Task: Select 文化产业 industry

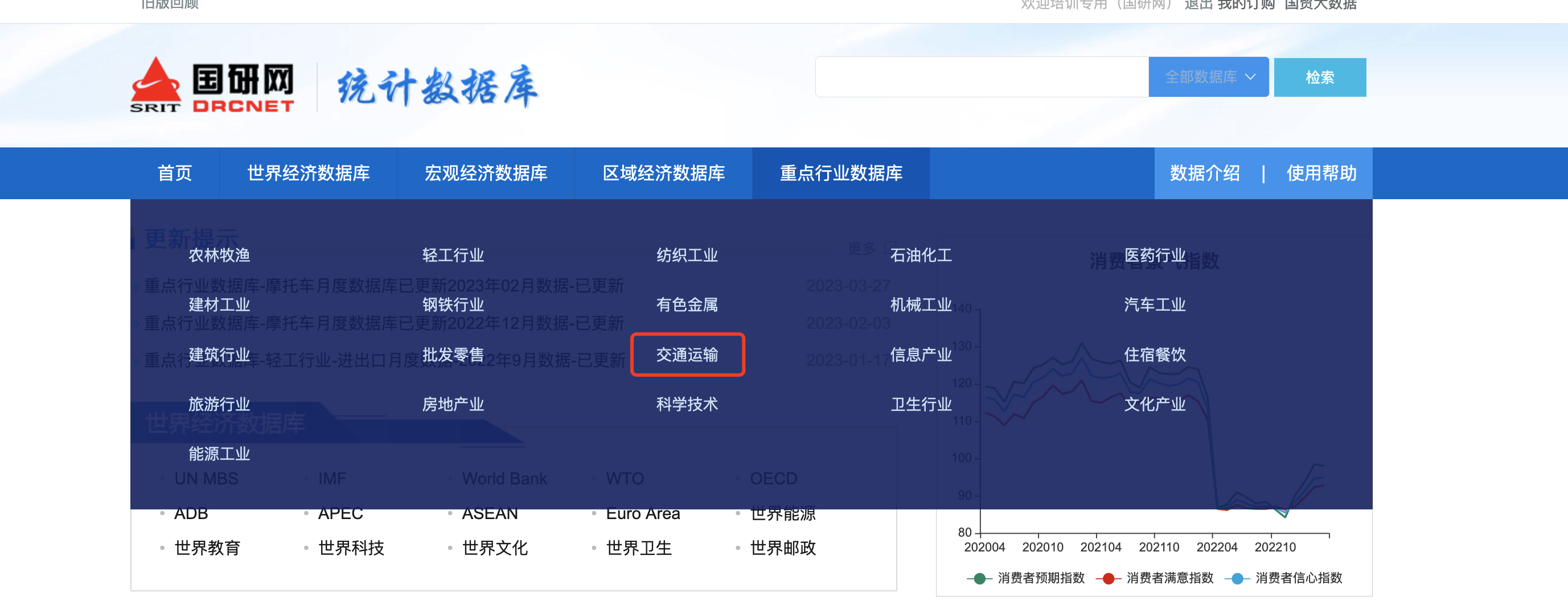Action: [1154, 405]
